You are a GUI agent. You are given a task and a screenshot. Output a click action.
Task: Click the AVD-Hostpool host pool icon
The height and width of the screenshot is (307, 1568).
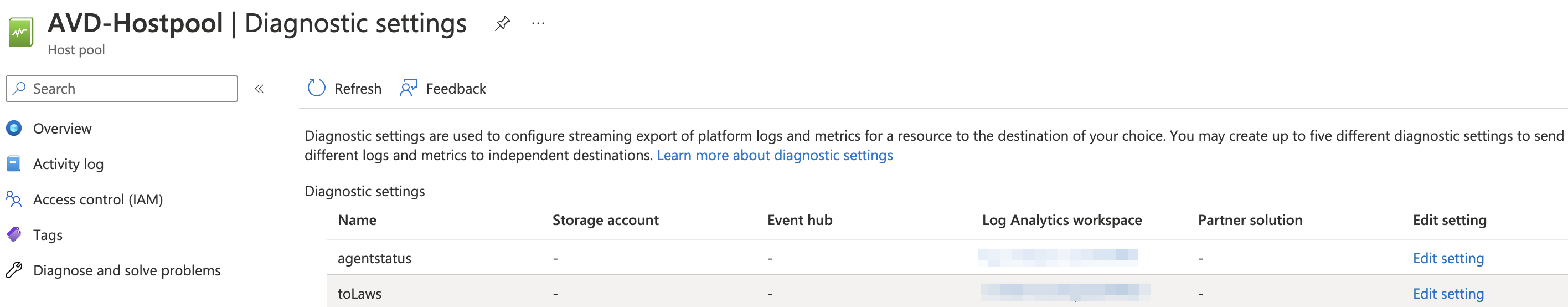coord(20,32)
